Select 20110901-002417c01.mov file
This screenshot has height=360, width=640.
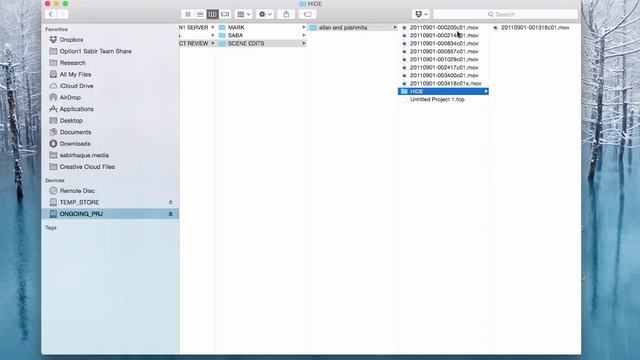coord(444,67)
